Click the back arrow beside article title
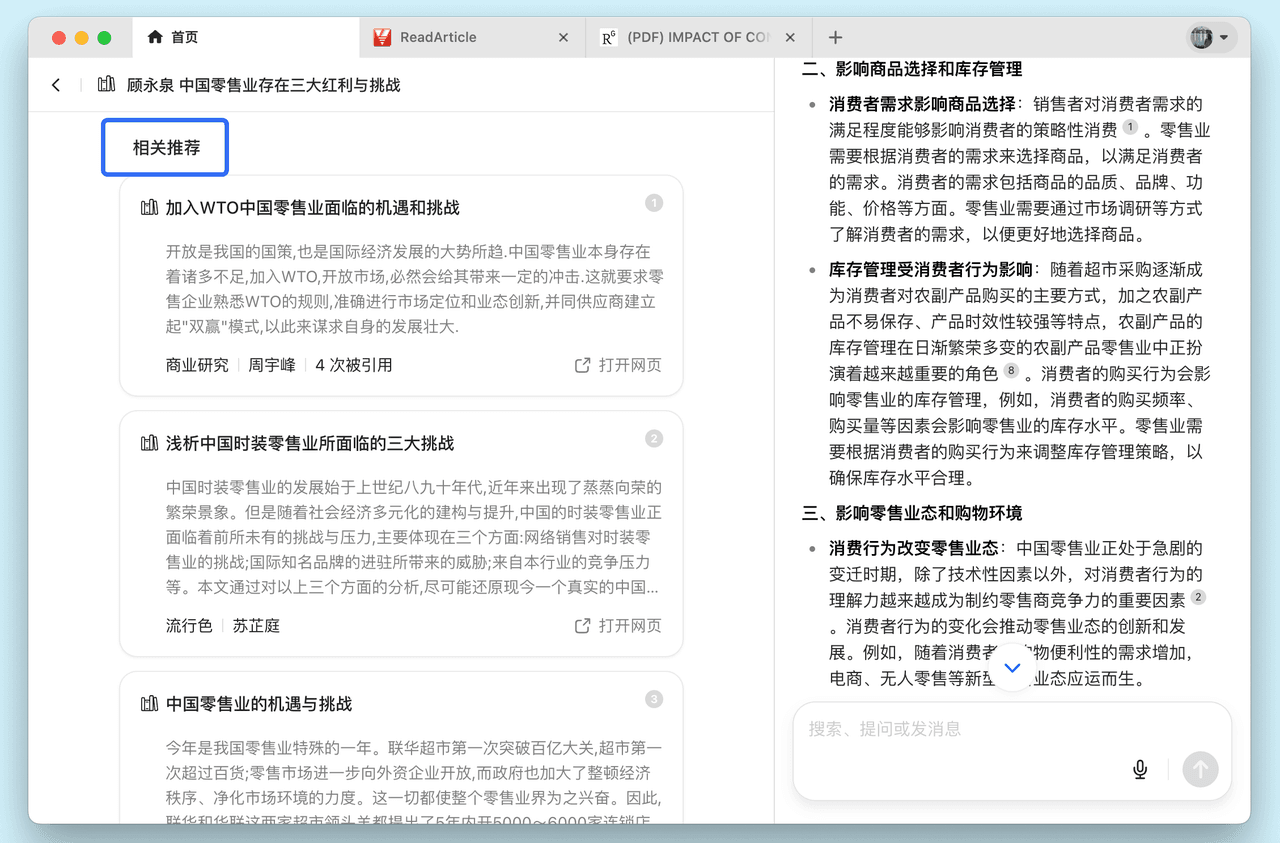The height and width of the screenshot is (843, 1280). (56, 85)
